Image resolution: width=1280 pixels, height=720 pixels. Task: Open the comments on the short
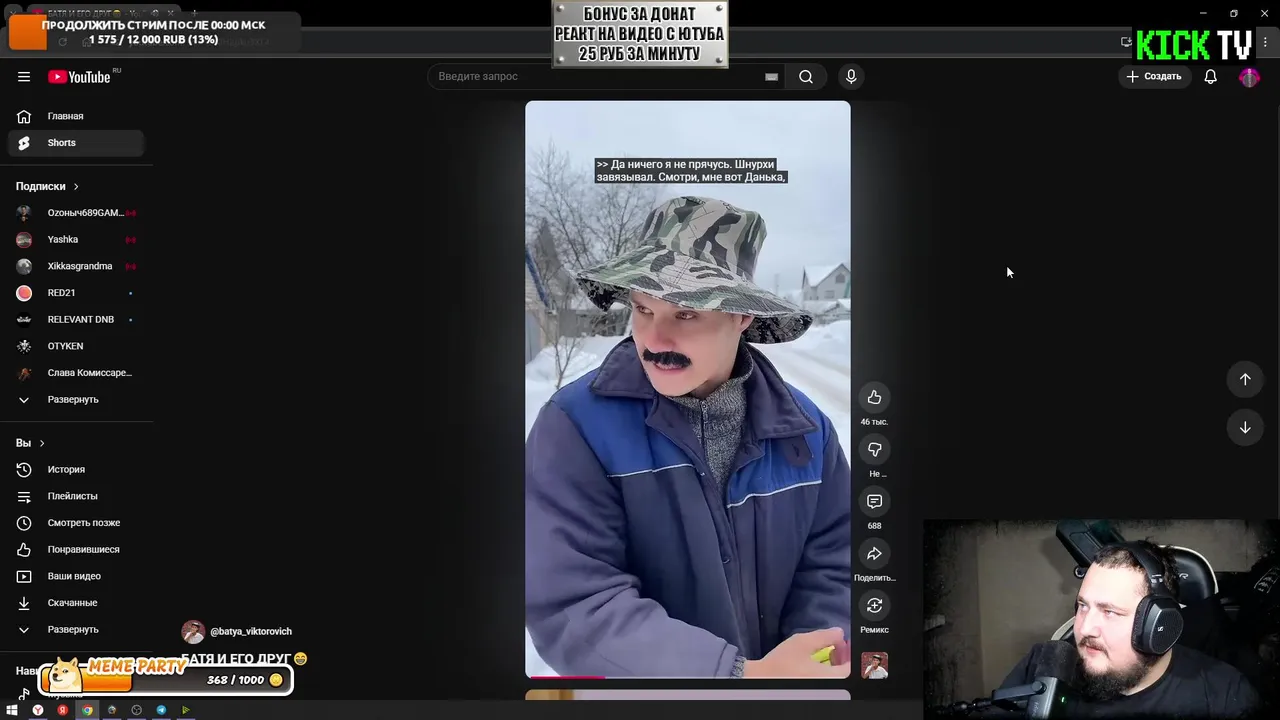[x=874, y=502]
